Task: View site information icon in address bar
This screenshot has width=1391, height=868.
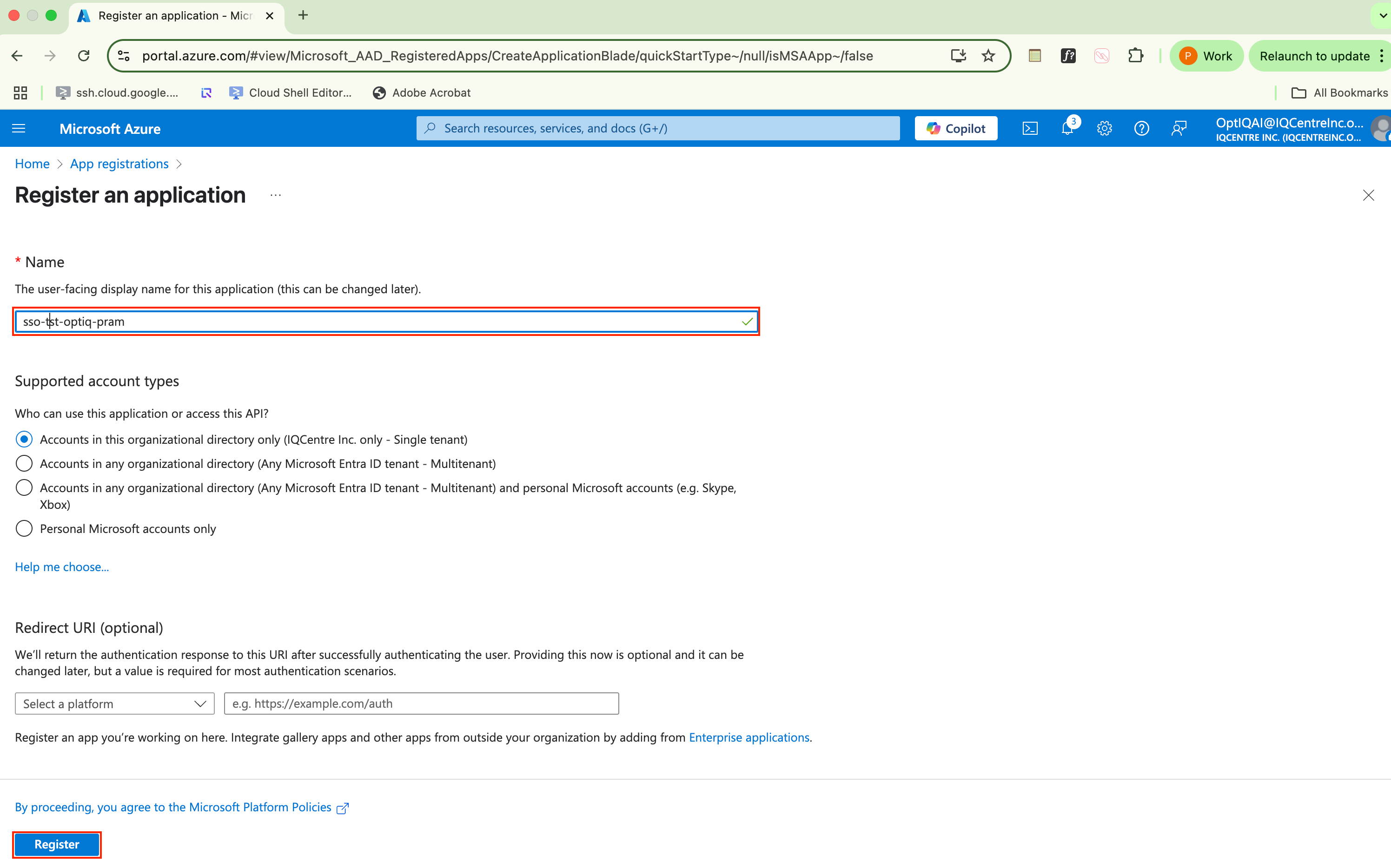Action: [x=124, y=56]
